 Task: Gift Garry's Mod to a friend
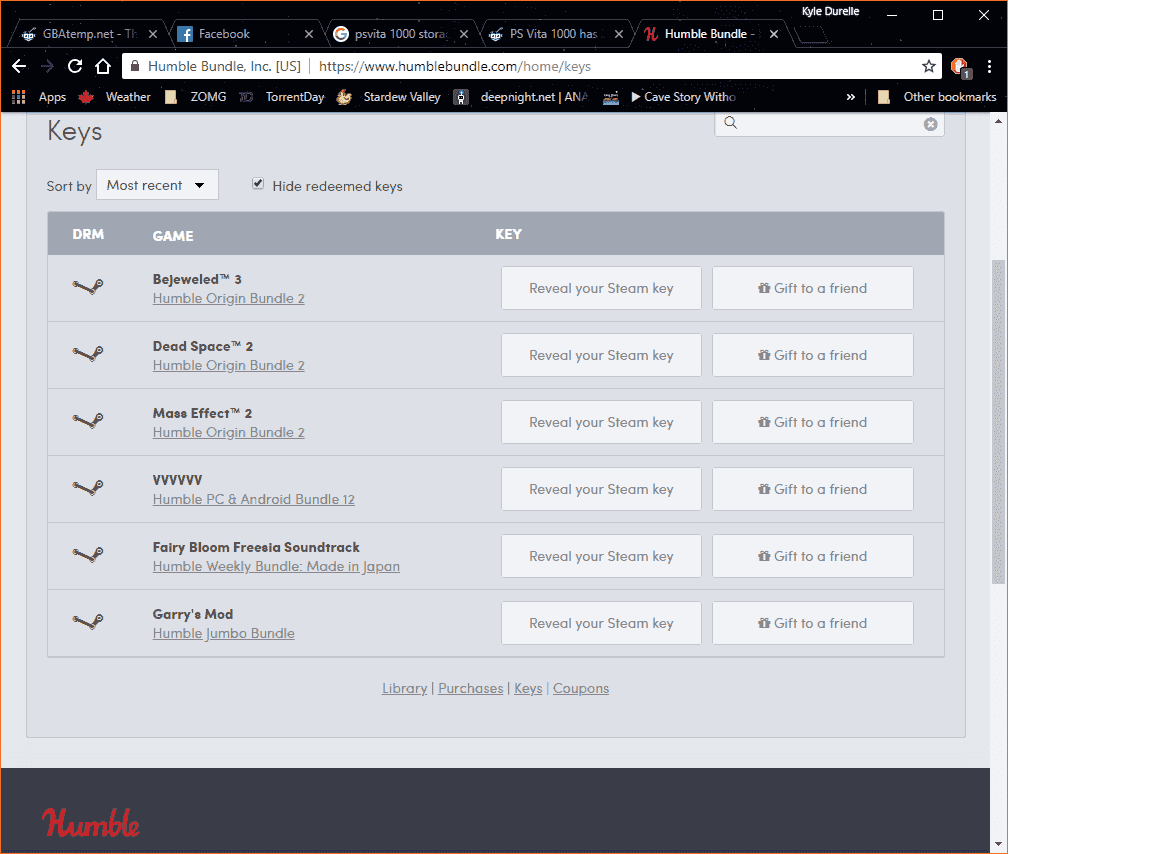click(x=813, y=623)
